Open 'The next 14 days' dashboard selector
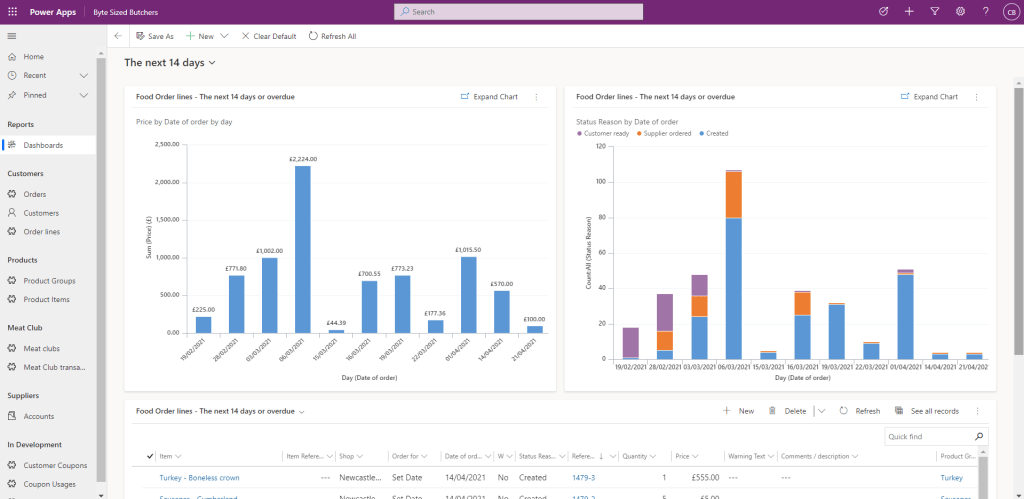The height and width of the screenshot is (499, 1024). point(212,63)
